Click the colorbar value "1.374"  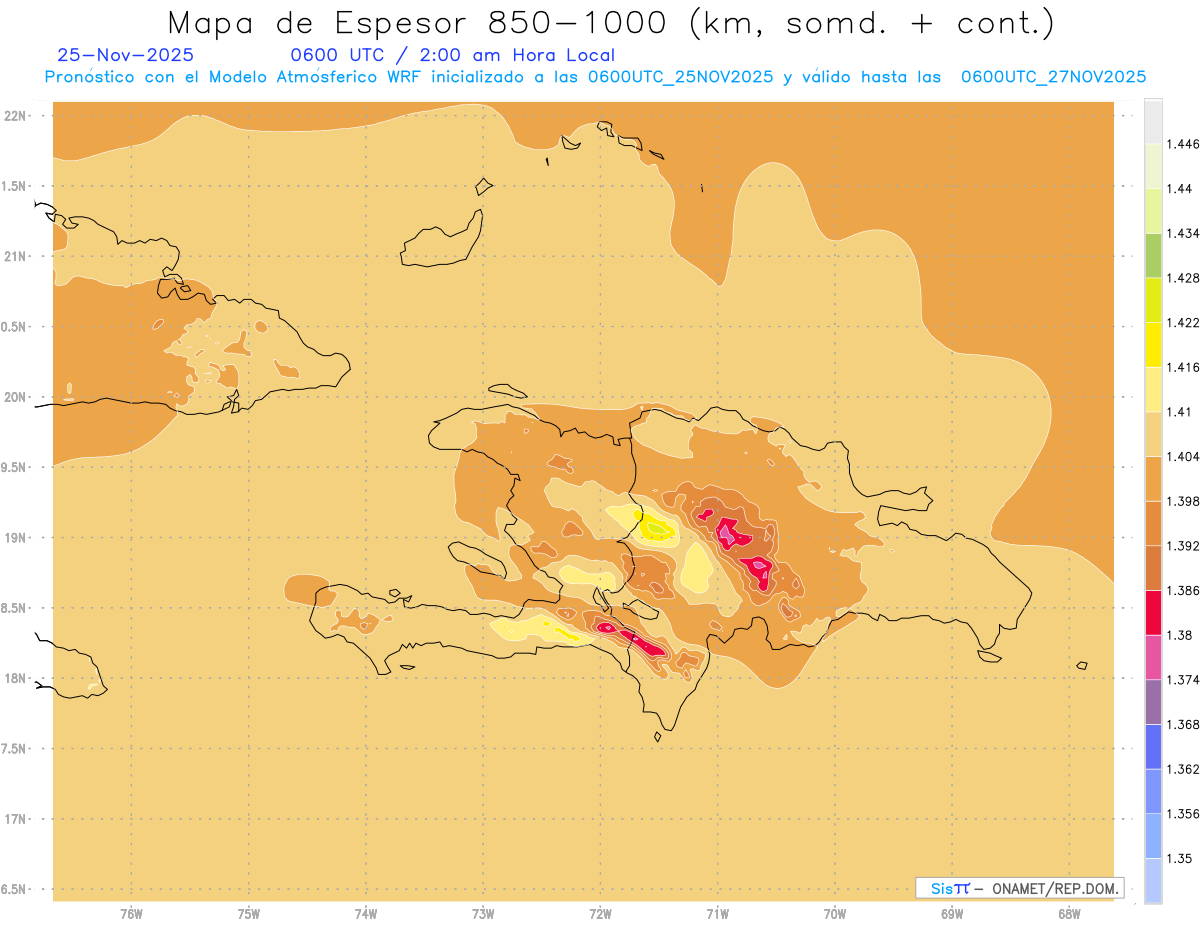1184,680
